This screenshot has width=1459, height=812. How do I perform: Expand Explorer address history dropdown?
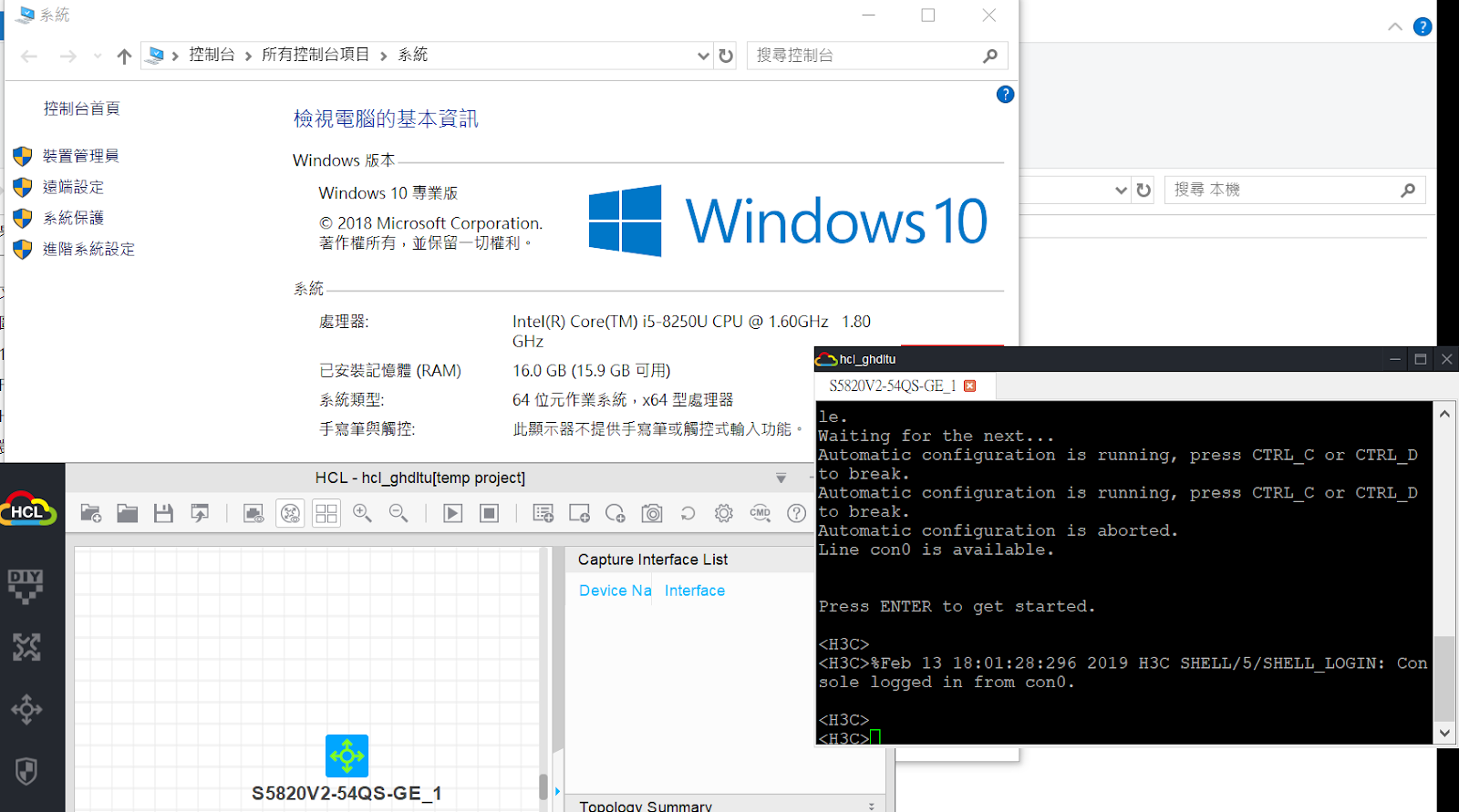[1122, 190]
